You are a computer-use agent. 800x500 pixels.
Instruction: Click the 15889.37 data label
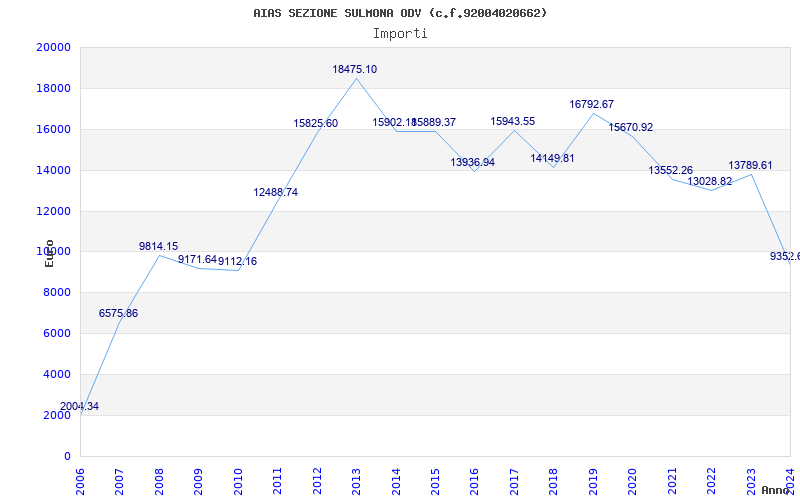tap(435, 122)
